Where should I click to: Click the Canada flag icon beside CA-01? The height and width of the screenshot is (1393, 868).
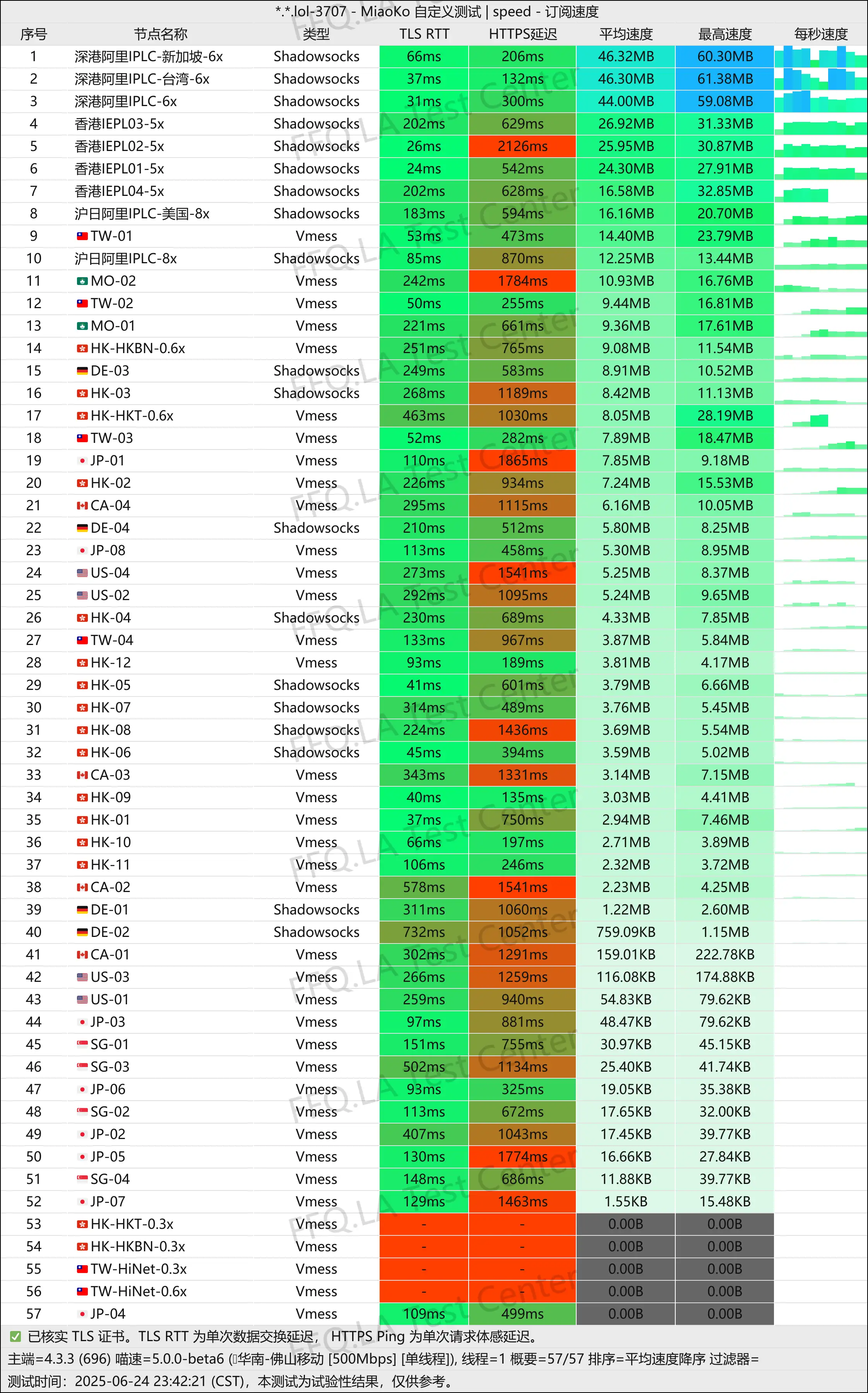coord(82,954)
